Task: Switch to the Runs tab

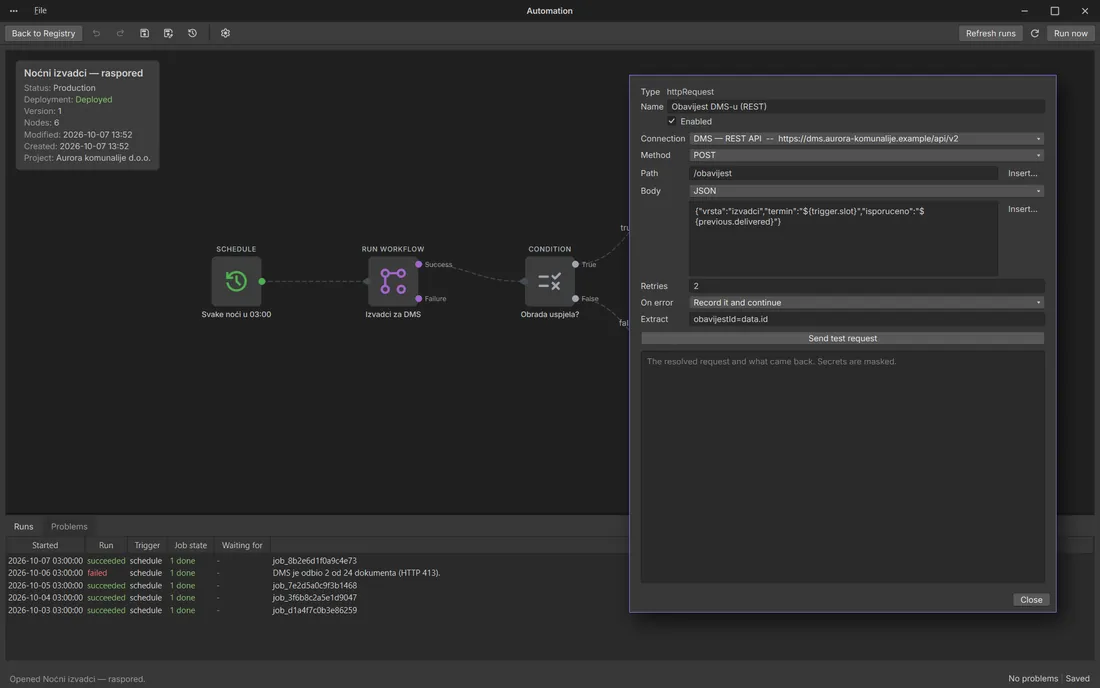Action: pyautogui.click(x=23, y=527)
